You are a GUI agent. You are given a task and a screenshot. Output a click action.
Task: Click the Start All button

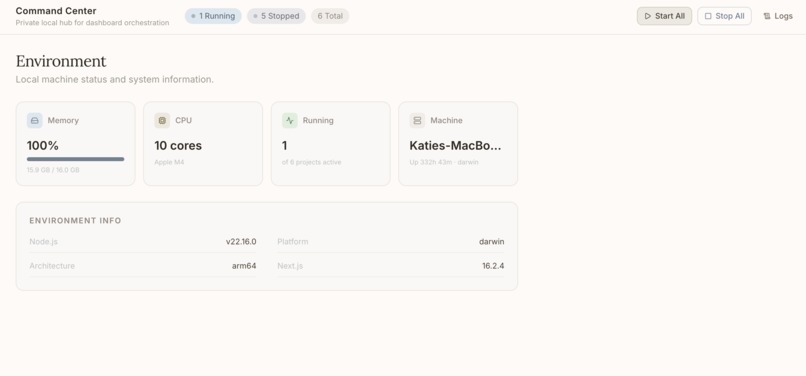(x=664, y=16)
